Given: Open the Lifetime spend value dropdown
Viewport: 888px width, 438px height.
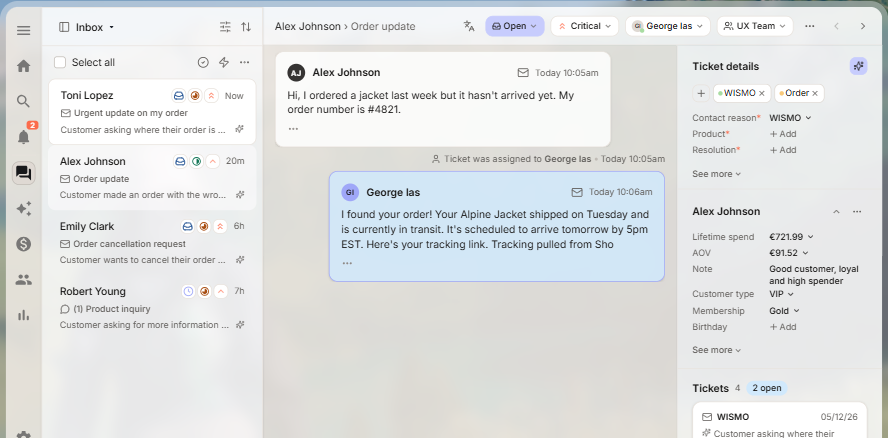Looking at the screenshot, I should click(791, 237).
